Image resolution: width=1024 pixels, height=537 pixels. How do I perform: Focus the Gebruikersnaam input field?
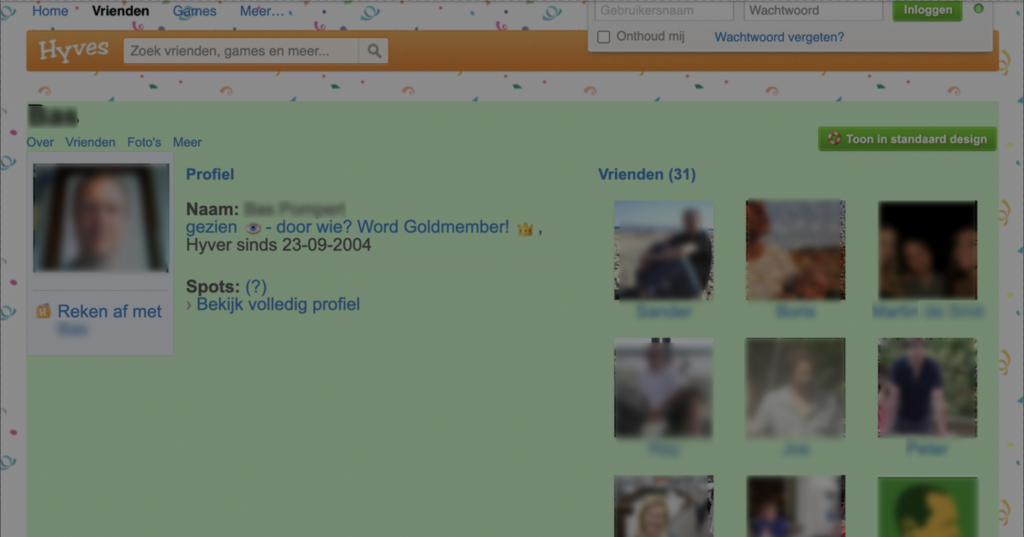(x=664, y=10)
